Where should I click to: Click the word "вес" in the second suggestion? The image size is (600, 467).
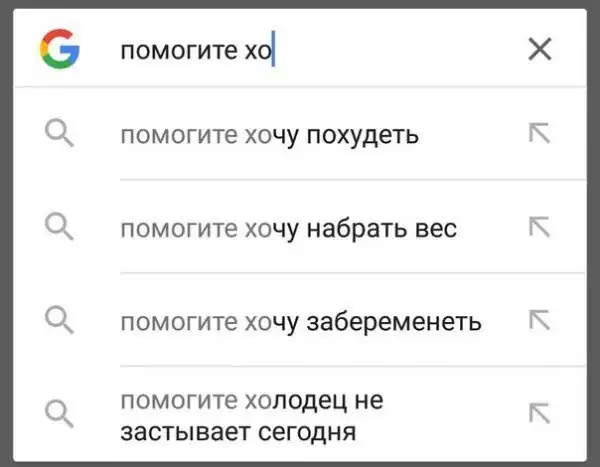[x=435, y=228]
